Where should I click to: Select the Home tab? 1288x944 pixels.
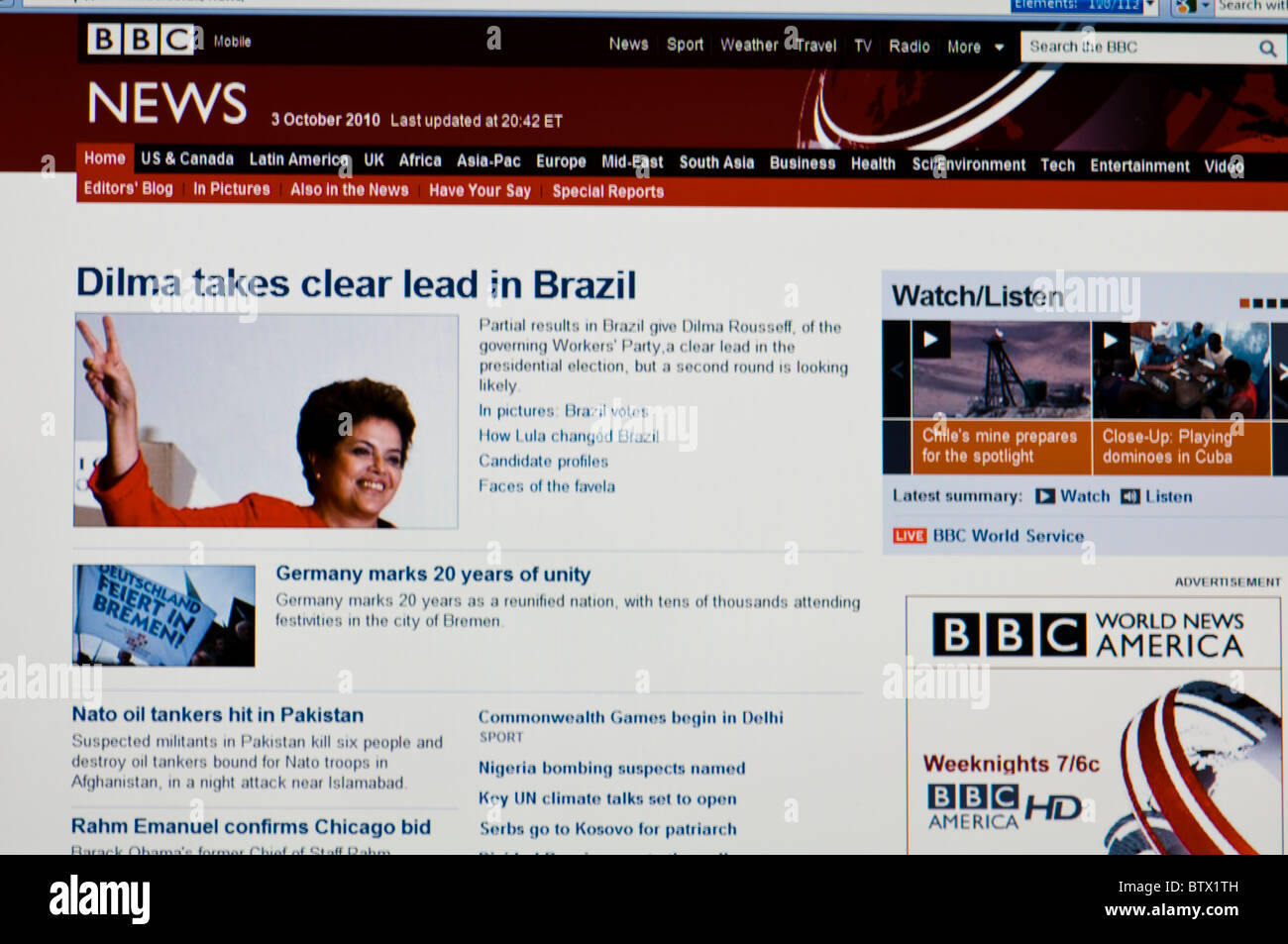tap(104, 158)
